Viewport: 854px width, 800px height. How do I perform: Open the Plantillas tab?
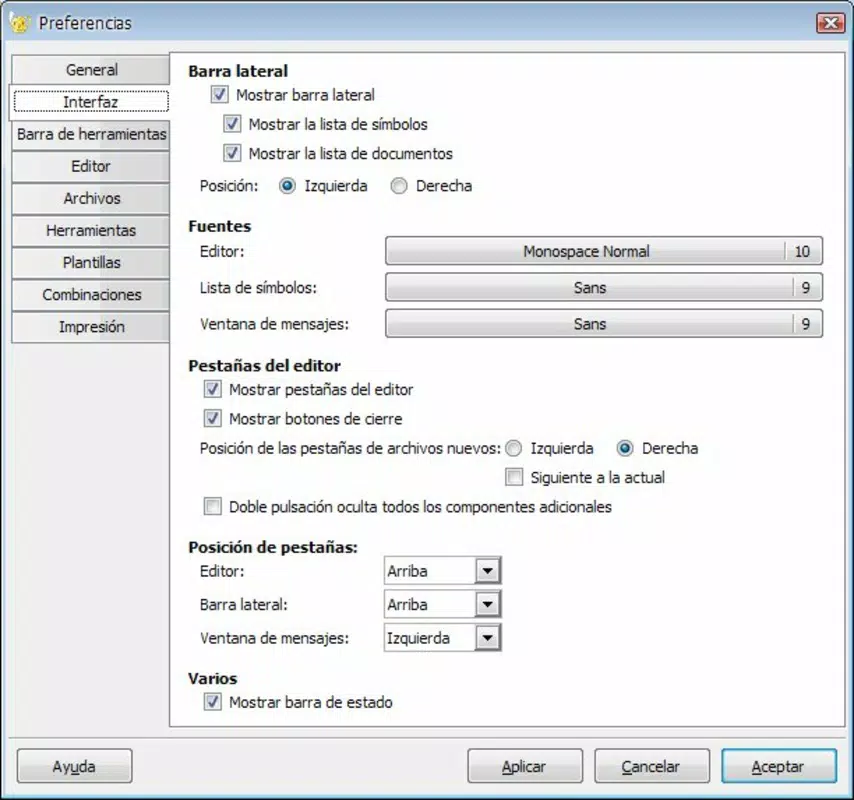click(91, 262)
